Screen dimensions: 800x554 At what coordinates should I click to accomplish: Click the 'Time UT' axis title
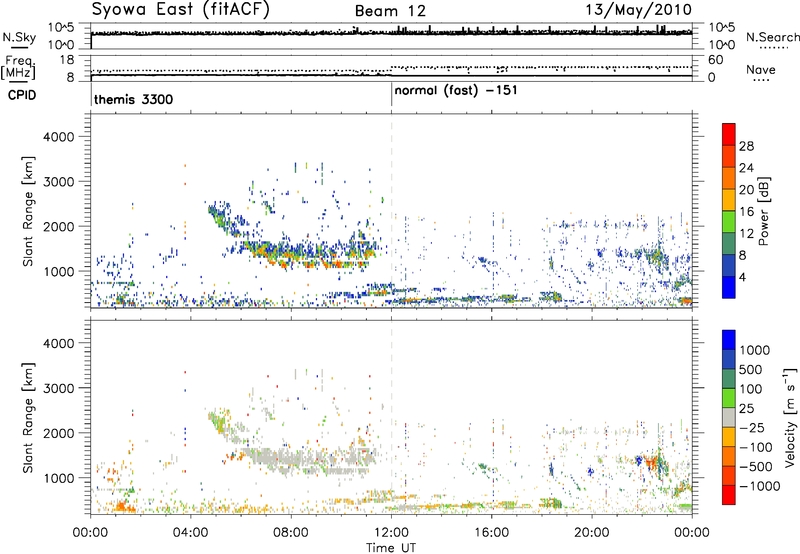[x=391, y=548]
